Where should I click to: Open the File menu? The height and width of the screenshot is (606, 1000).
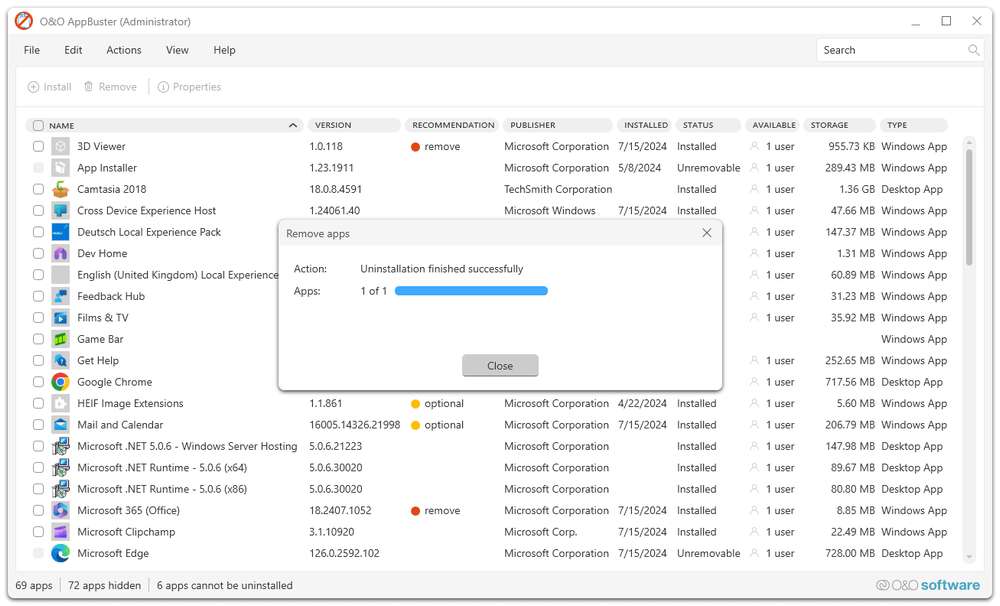tap(32, 50)
